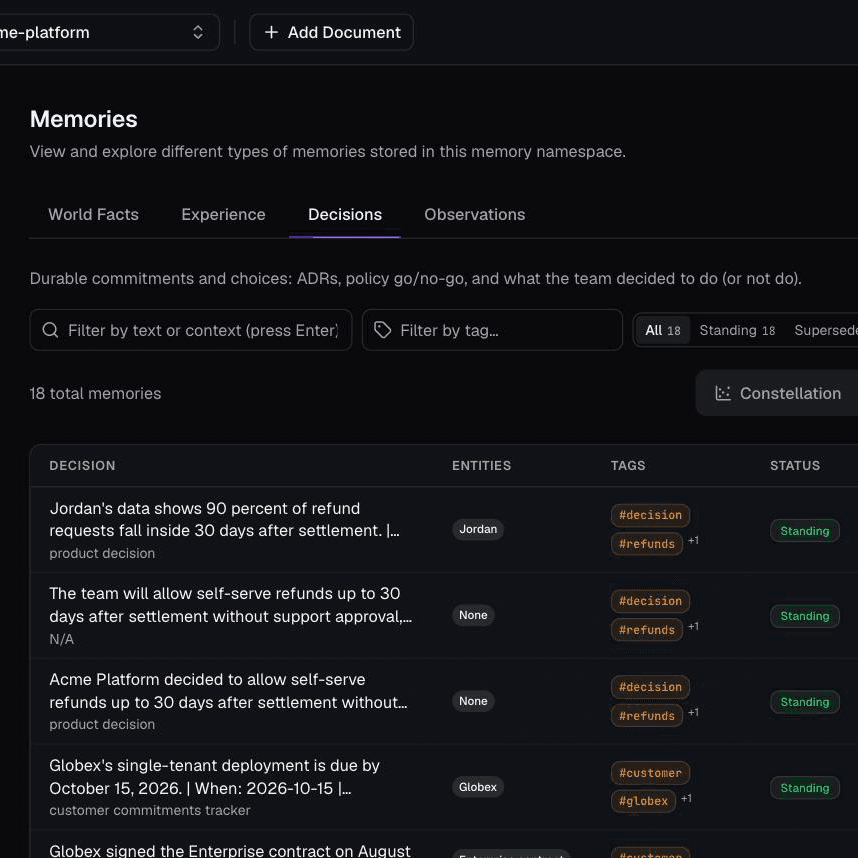
Task: Click #decision tag in Acme Platform row
Action: pos(650,687)
